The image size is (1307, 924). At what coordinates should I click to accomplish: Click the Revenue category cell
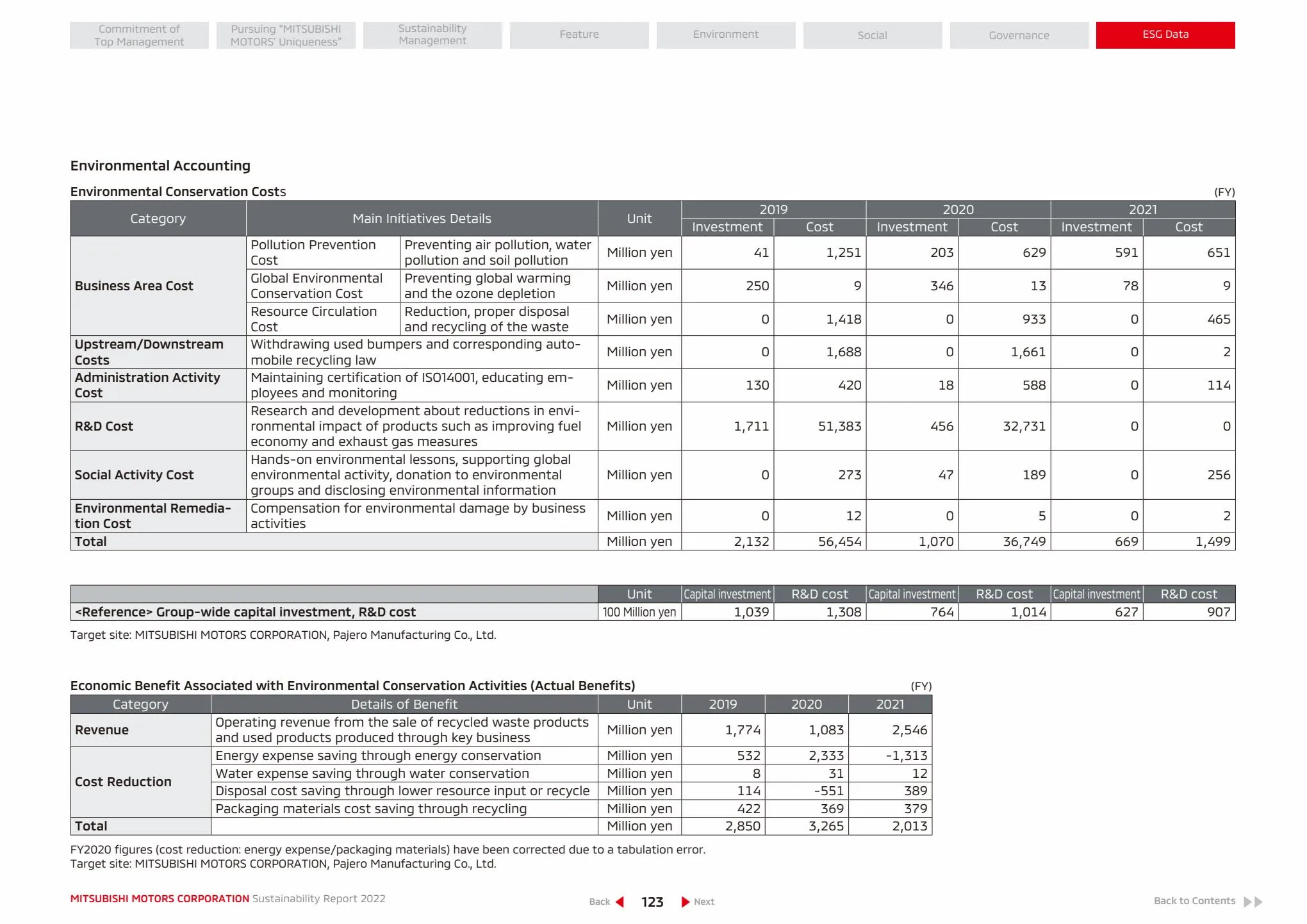tap(140, 730)
